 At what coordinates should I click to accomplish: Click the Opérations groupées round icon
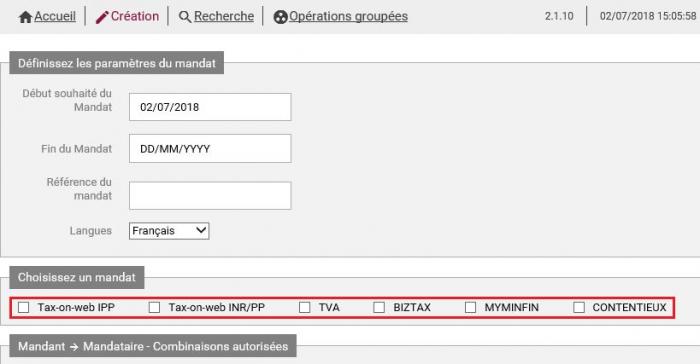[x=280, y=17]
